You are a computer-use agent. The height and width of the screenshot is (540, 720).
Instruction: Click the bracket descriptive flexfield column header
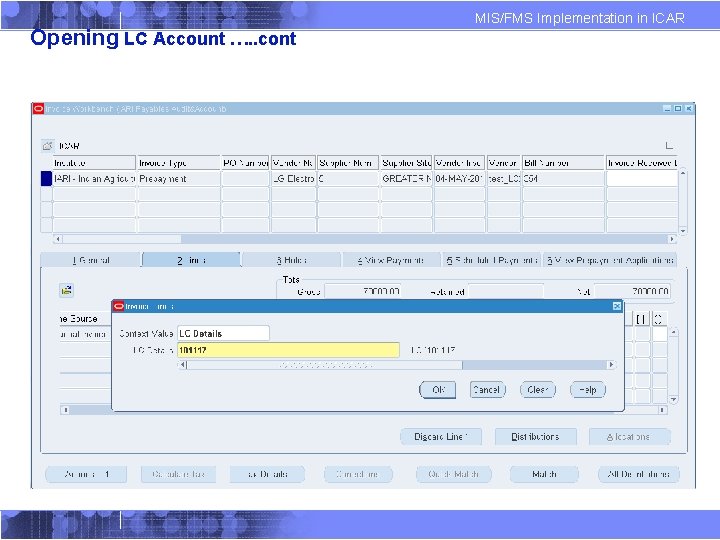[x=641, y=319]
